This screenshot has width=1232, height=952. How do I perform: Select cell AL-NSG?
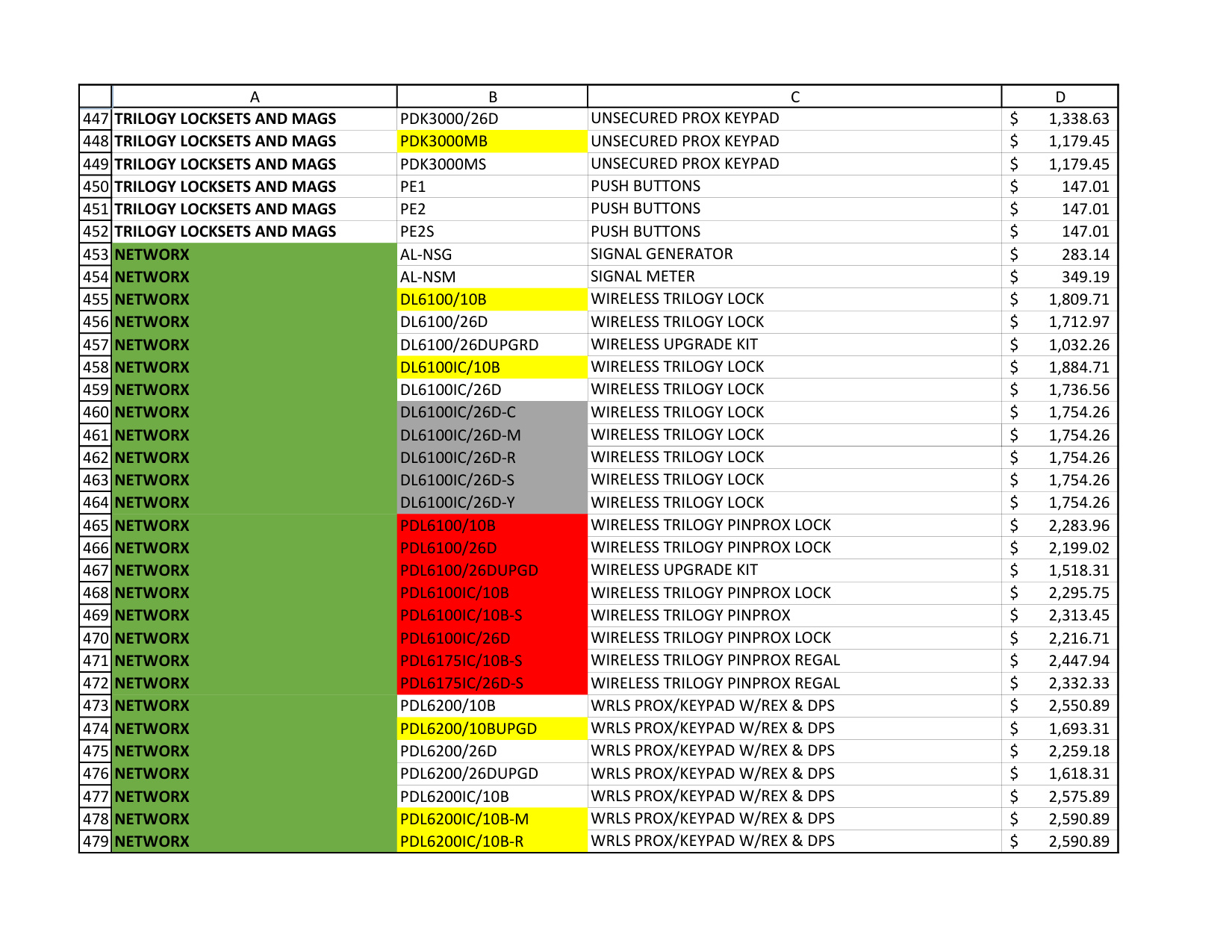click(x=493, y=255)
